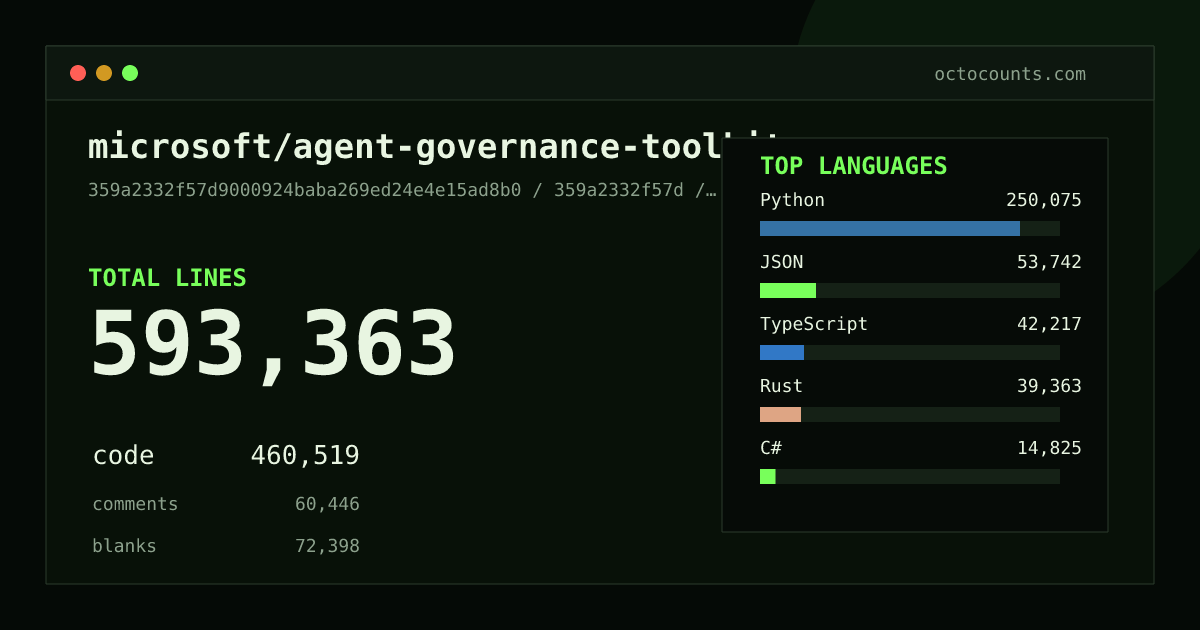This screenshot has height=630, width=1200.
Task: Click the Python progress bar
Action: (x=910, y=228)
